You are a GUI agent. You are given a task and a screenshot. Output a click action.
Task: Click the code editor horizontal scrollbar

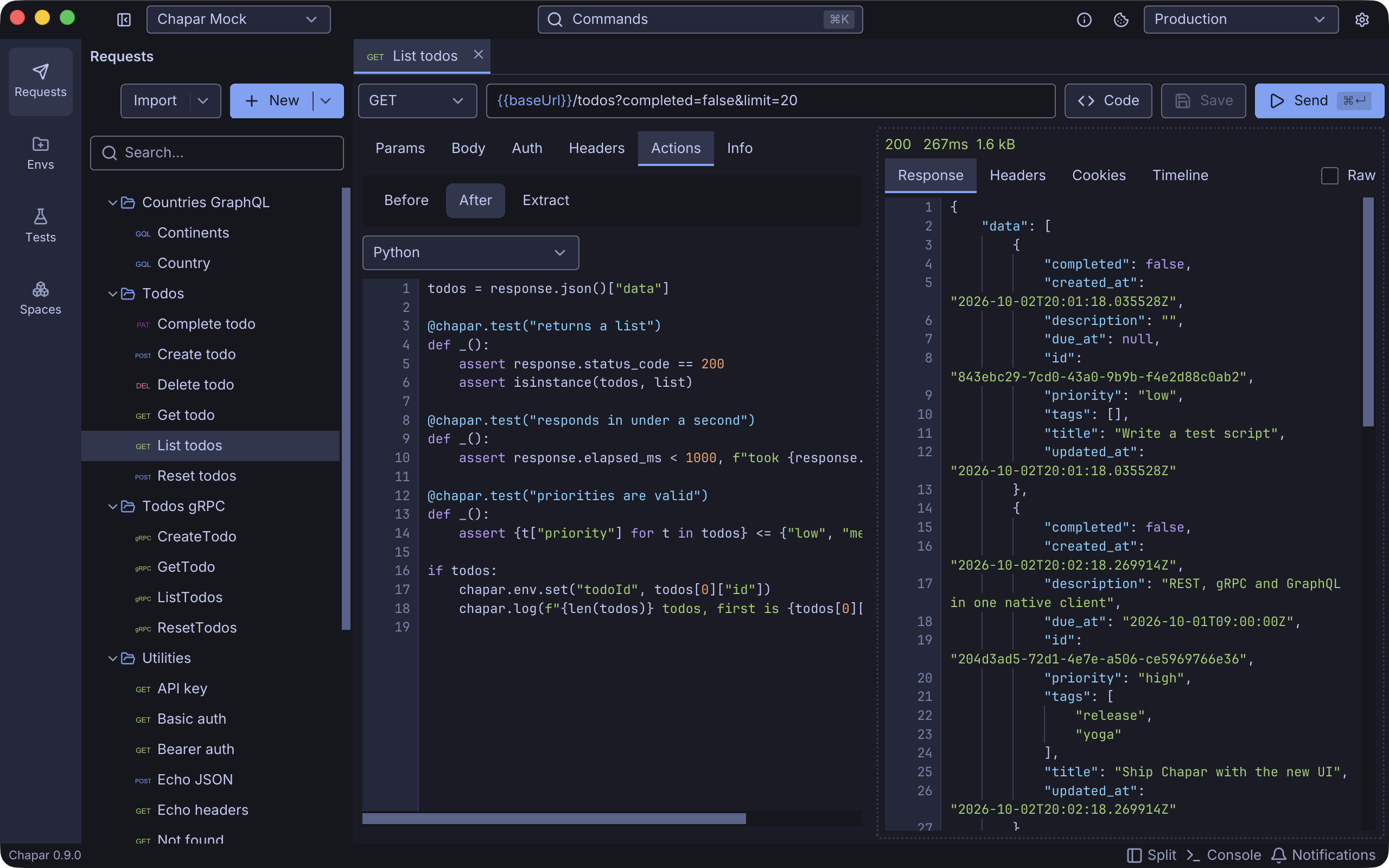point(554,818)
